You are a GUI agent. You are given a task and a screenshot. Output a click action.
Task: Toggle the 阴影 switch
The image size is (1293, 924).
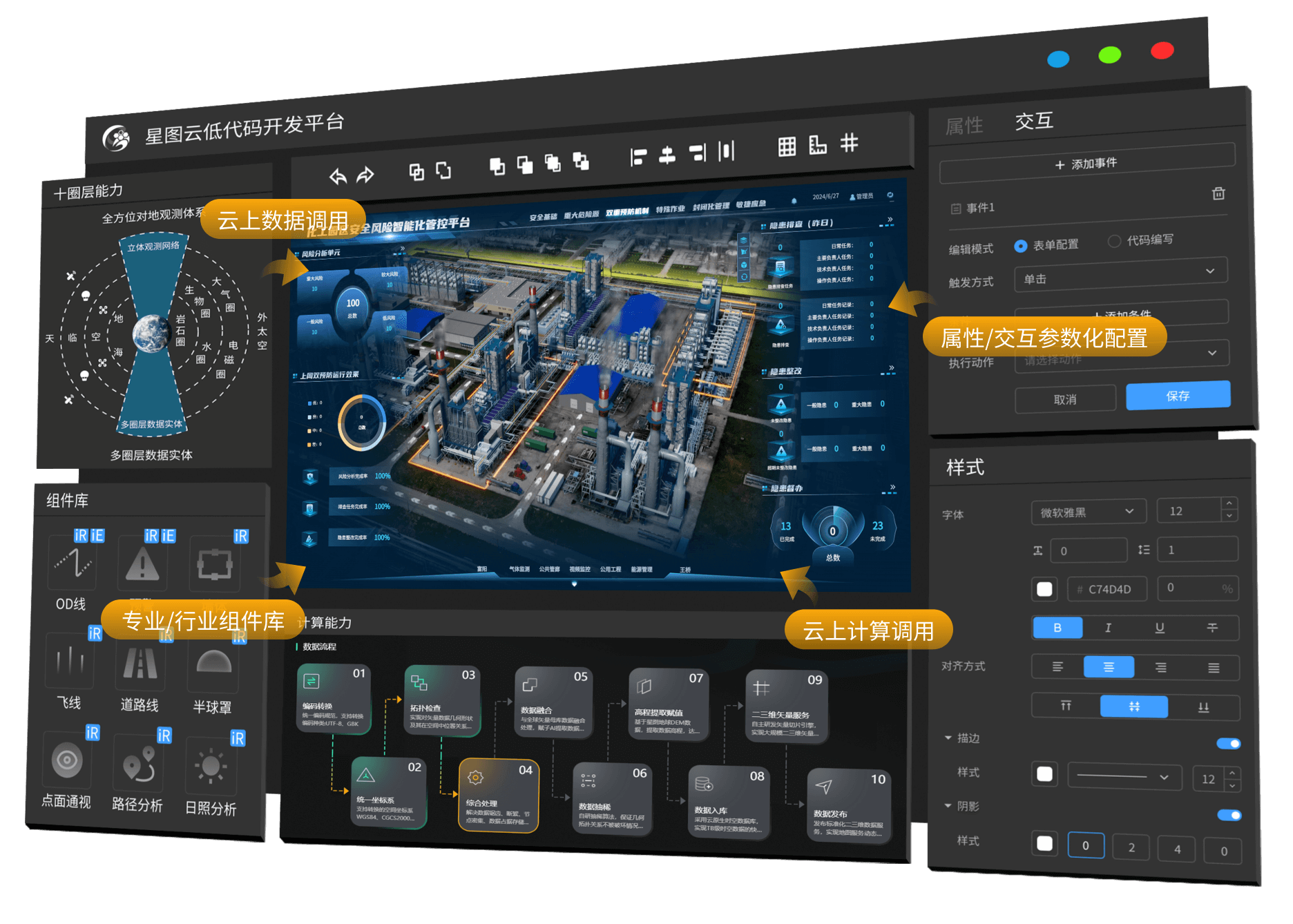[1229, 815]
